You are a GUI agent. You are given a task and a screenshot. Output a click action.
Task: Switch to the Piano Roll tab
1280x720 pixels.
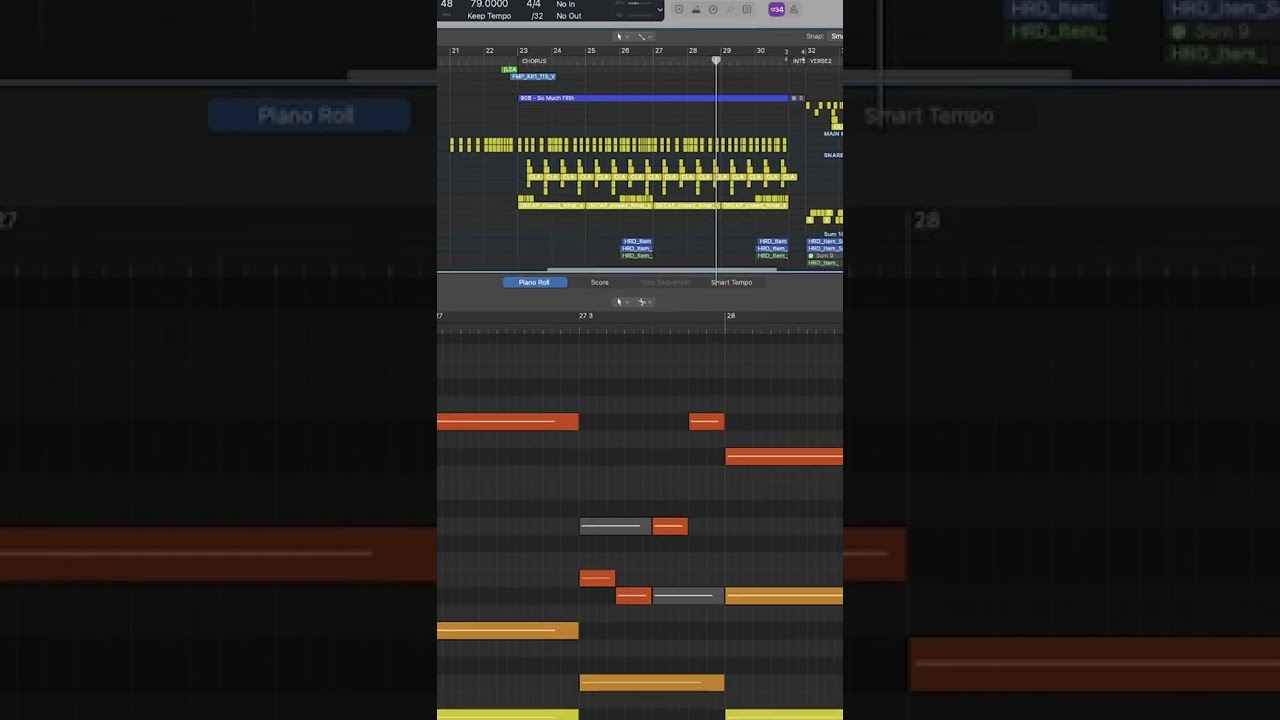coord(534,282)
